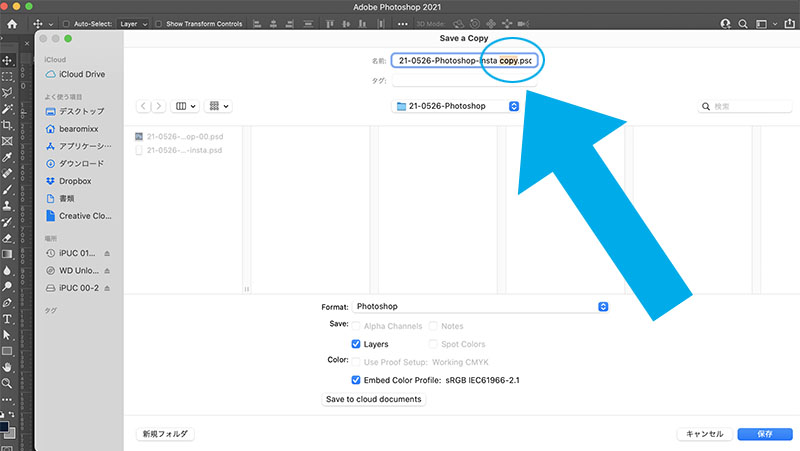
Task: Swap foreground and background colors
Action: point(12,414)
